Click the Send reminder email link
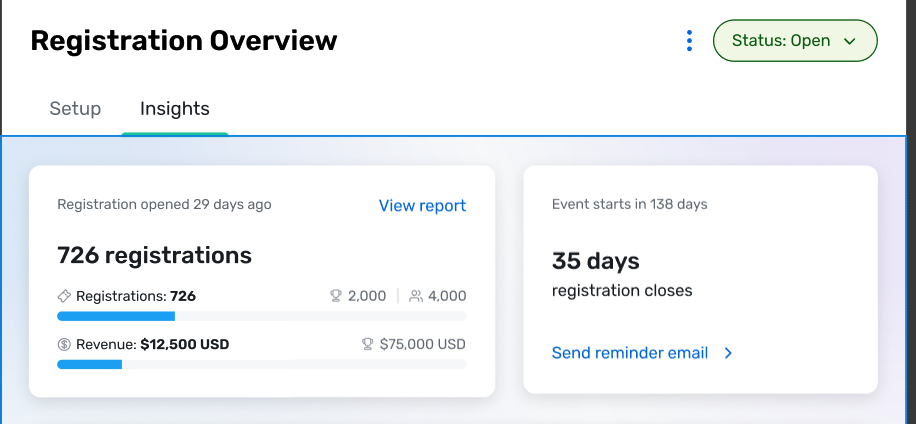The image size is (916, 424). point(630,353)
